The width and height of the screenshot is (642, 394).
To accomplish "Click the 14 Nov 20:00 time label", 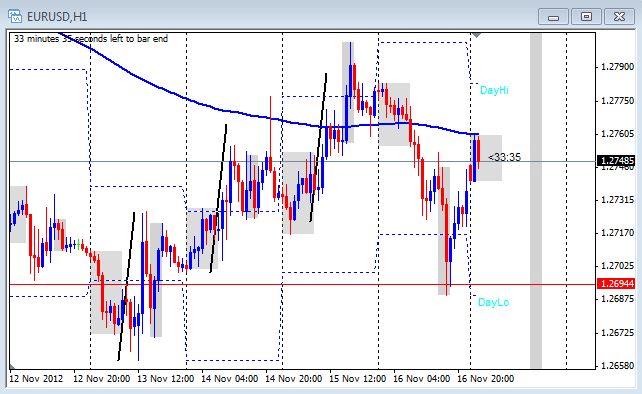I will [294, 378].
